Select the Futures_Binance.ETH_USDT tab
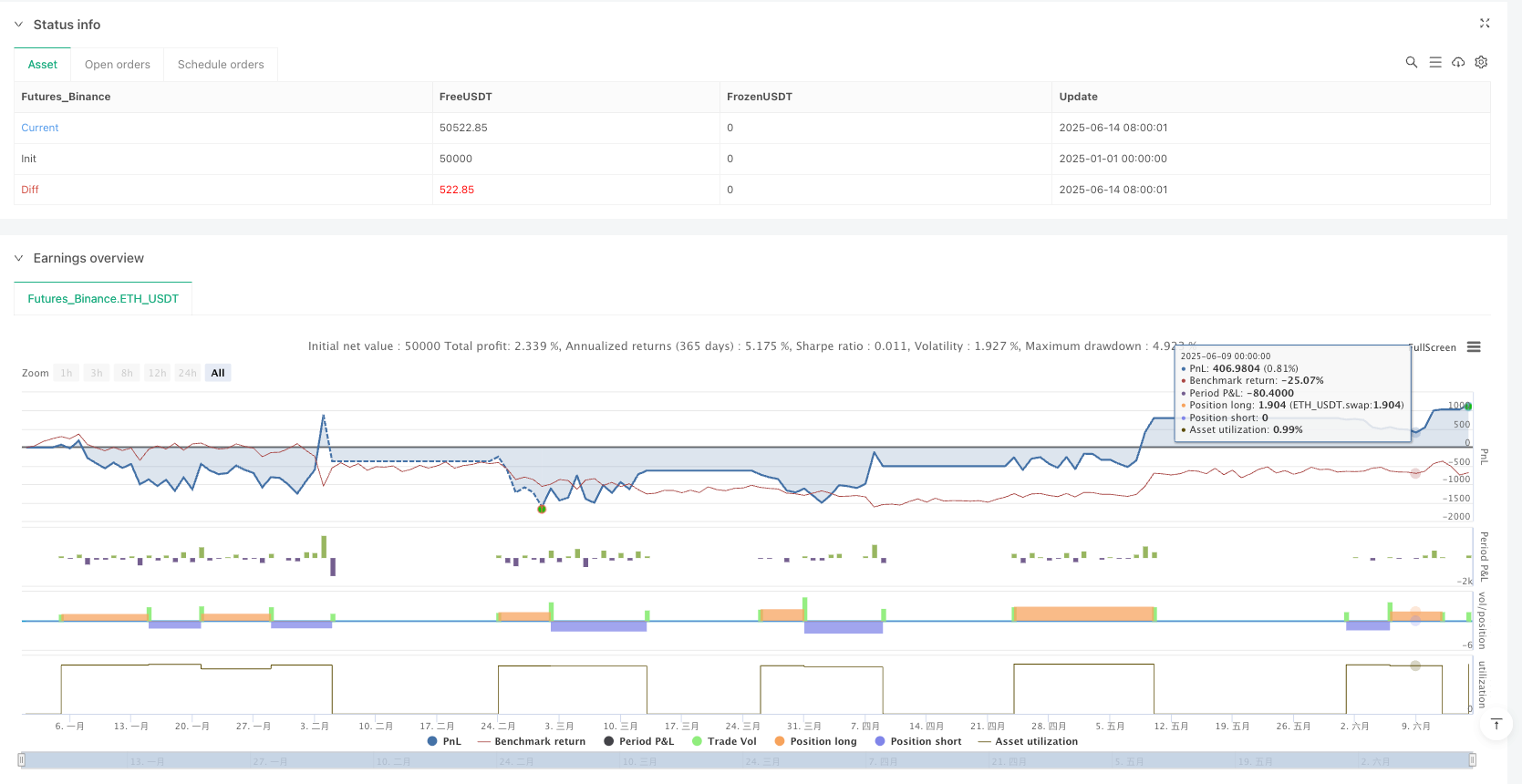This screenshot has width=1522, height=784. [x=103, y=298]
